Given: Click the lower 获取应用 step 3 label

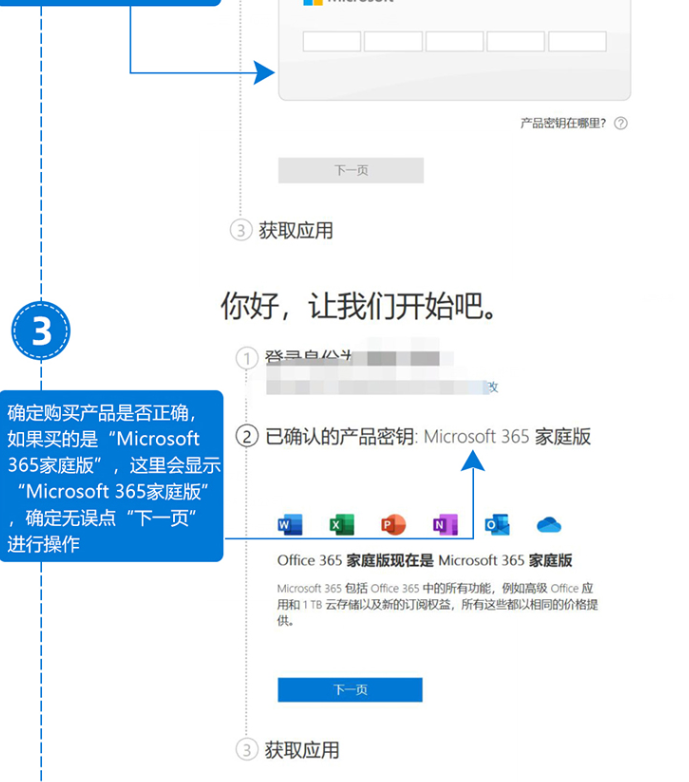Looking at the screenshot, I should [x=302, y=750].
